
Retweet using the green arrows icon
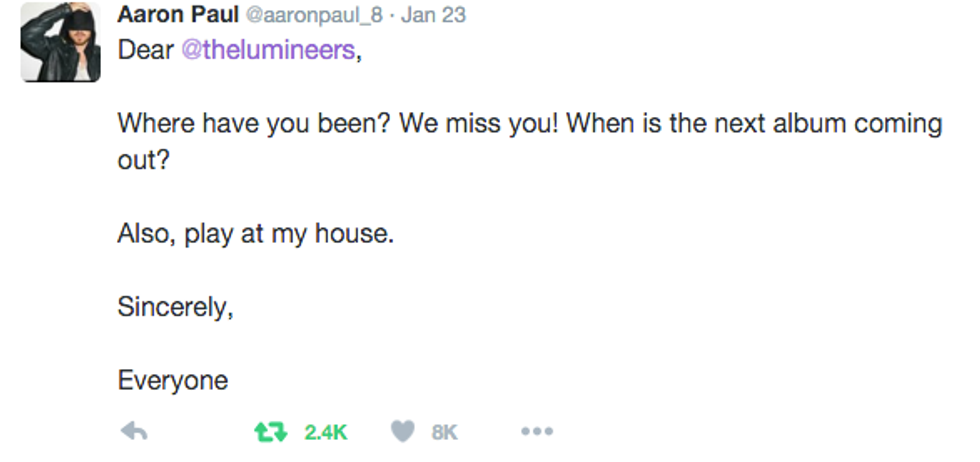coord(269,432)
